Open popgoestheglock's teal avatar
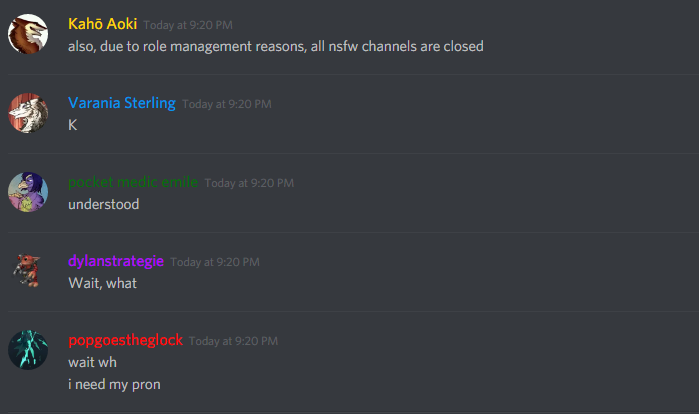 click(x=28, y=350)
